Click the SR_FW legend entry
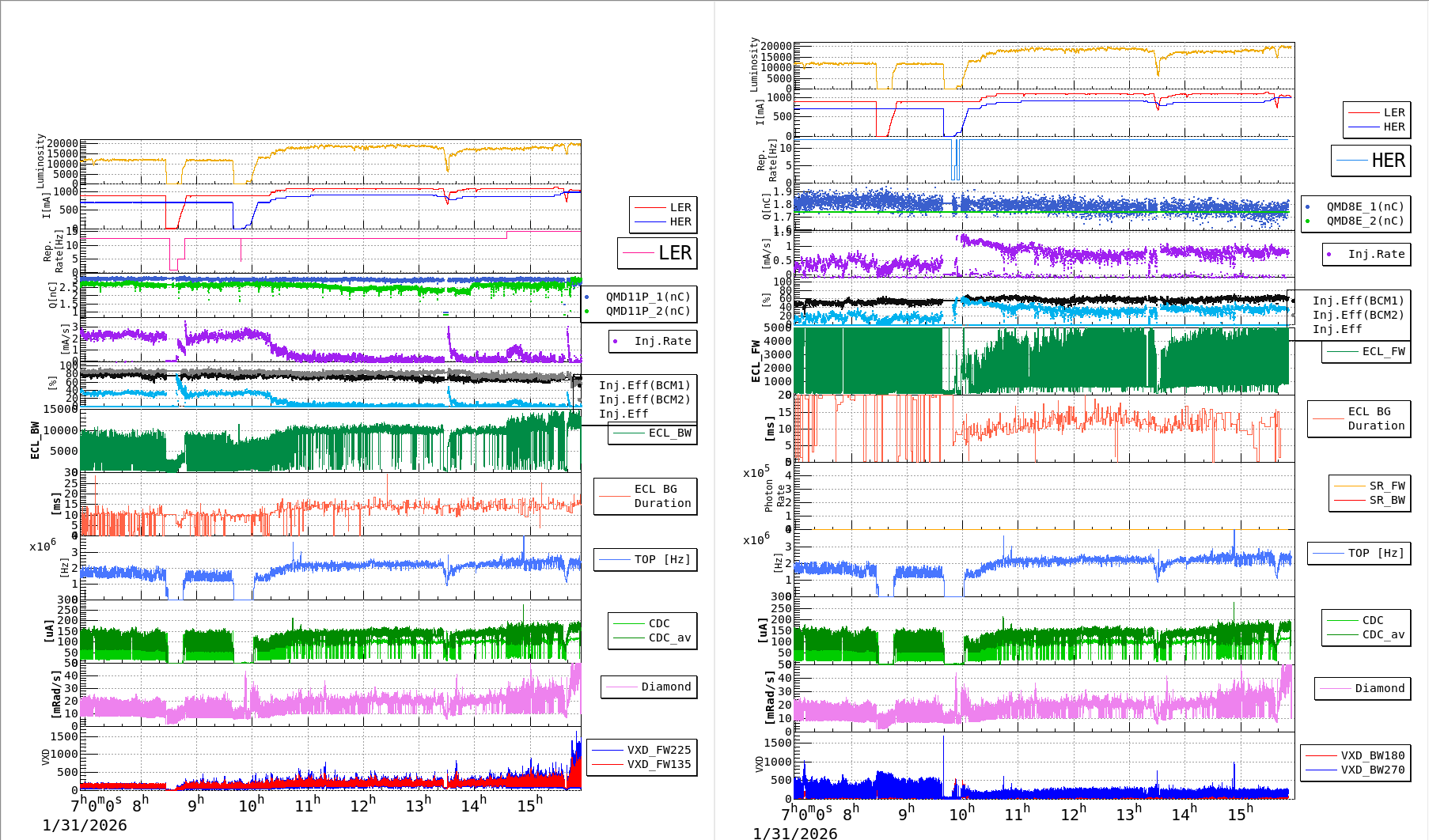This screenshot has width=1429, height=840. 1370,486
